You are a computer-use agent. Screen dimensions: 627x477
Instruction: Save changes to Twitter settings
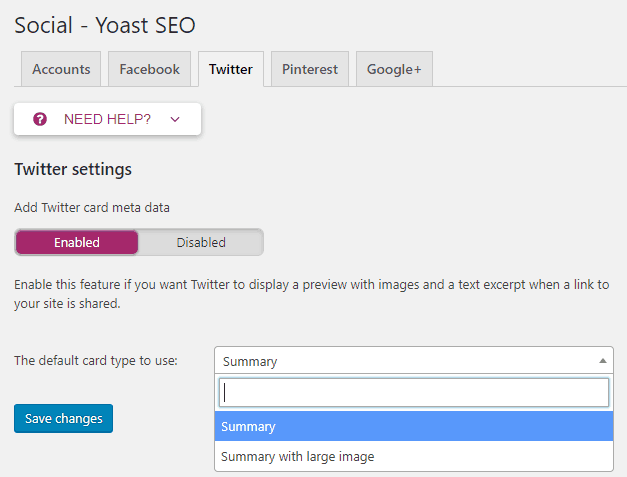coord(64,418)
